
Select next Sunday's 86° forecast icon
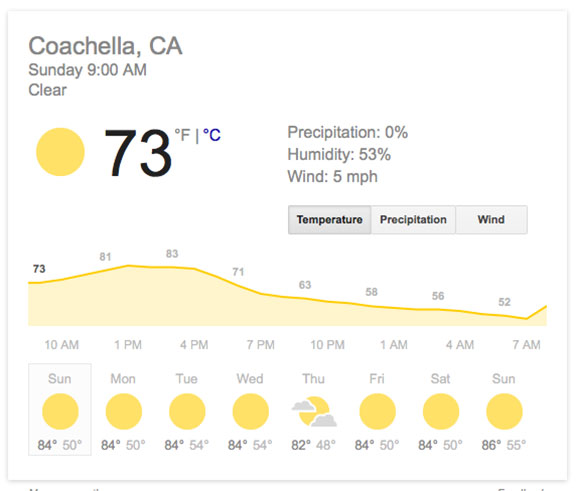click(504, 411)
